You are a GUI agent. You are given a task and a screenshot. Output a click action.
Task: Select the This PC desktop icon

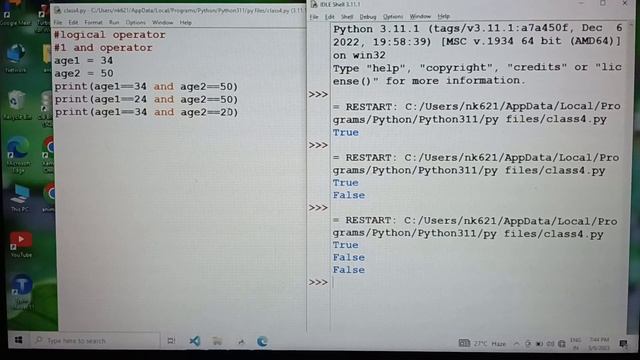pyautogui.click(x=19, y=198)
